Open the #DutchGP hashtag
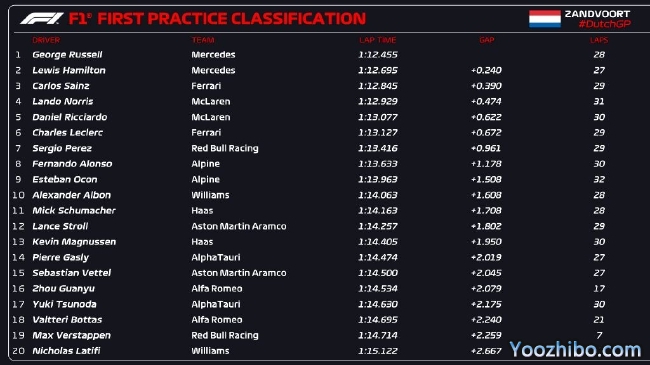This screenshot has width=650, height=365. pos(604,24)
